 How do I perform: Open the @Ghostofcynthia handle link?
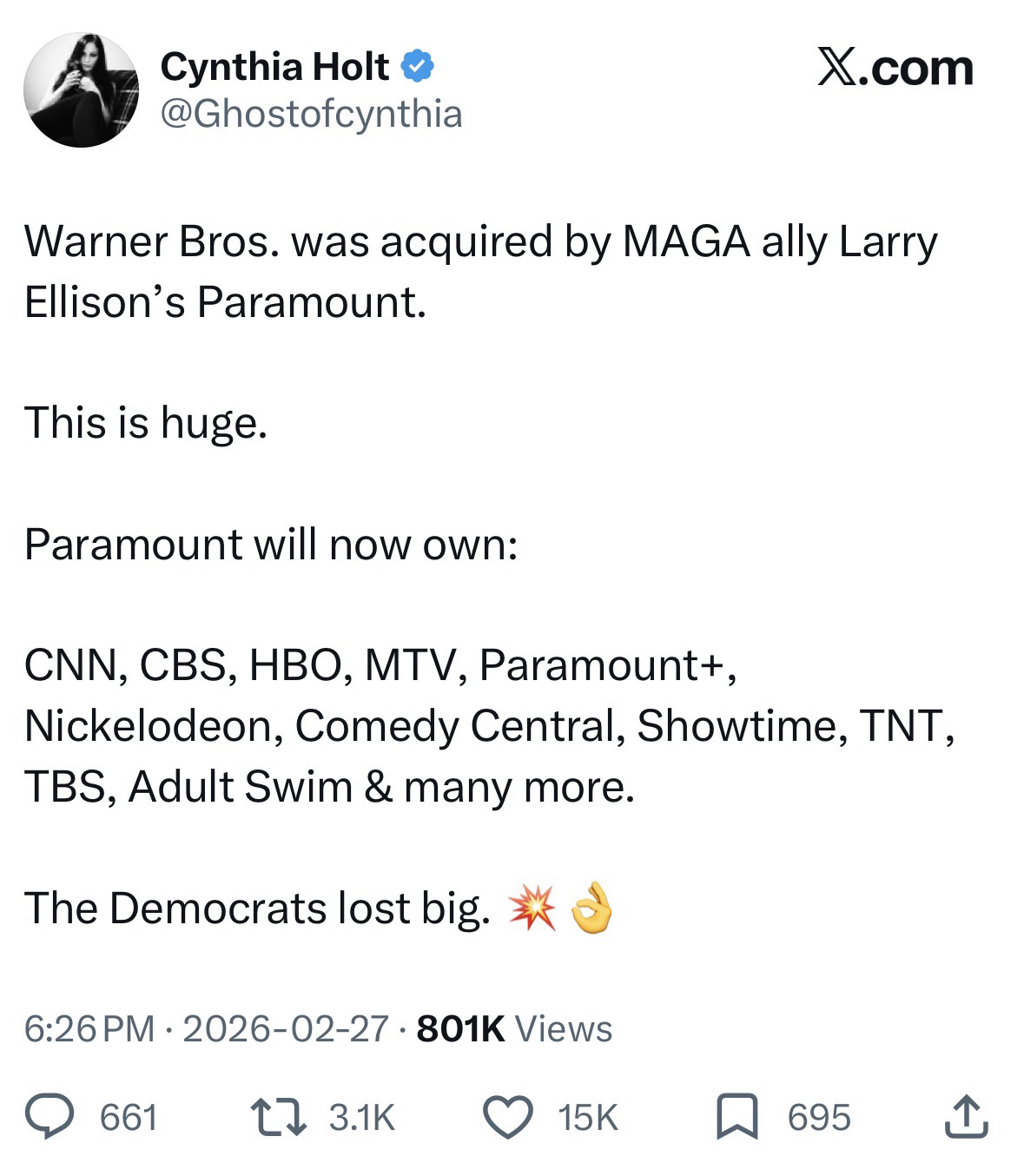pos(311,113)
